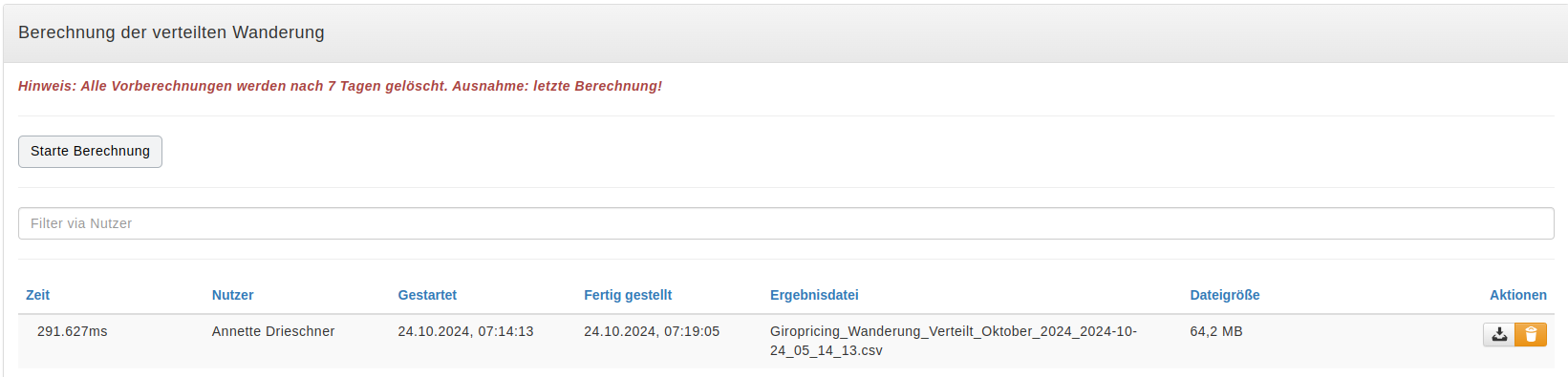Click the Aktionen column header

coord(1518,295)
